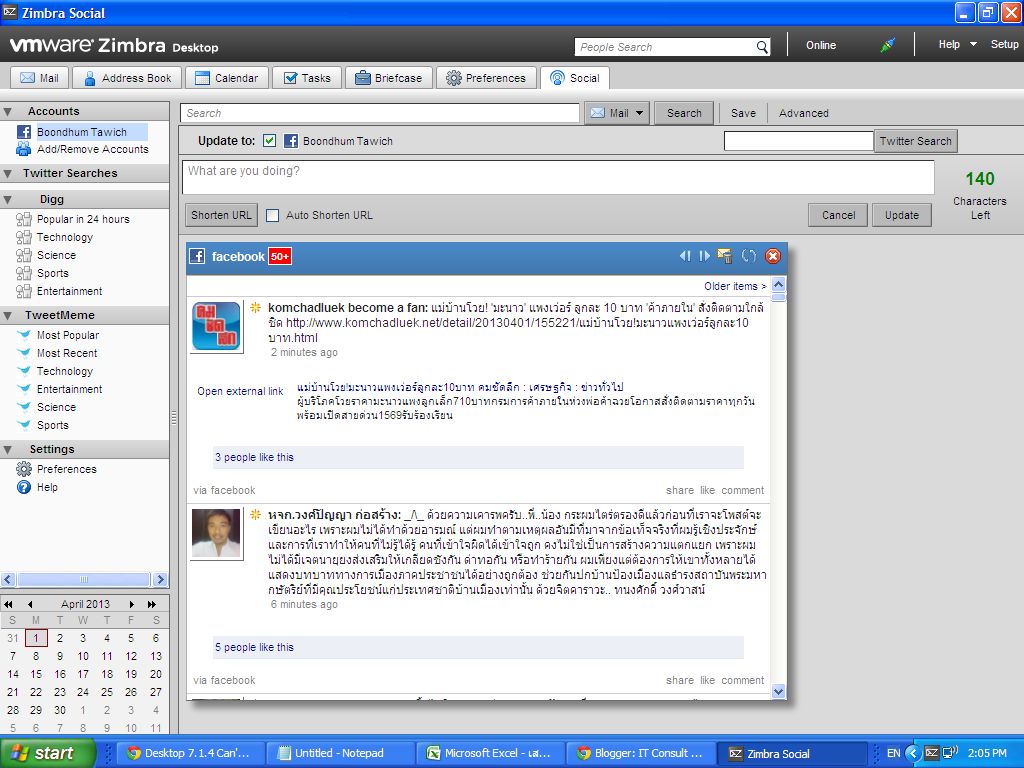Collapse the Settings section
Screen dimensions: 1024x768
click(8, 449)
